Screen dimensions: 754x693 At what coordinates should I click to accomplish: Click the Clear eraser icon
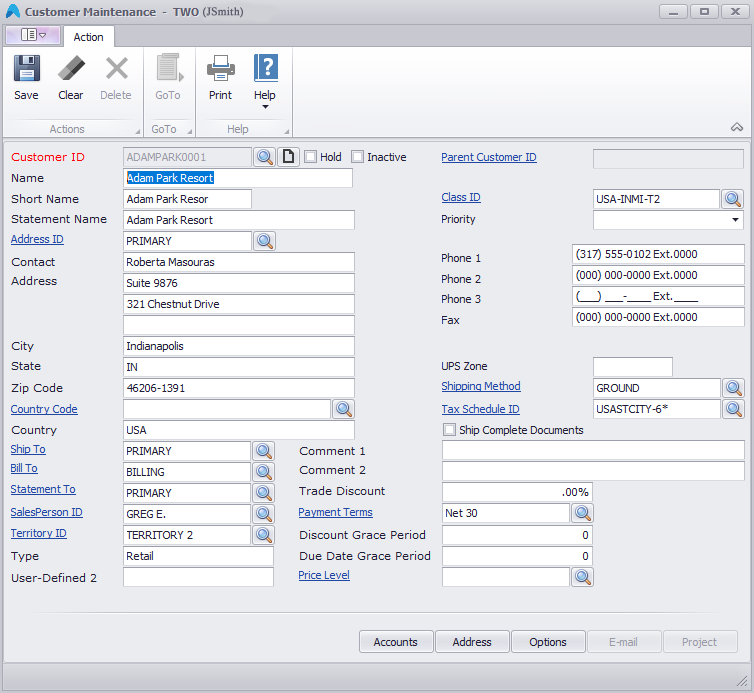click(x=71, y=68)
